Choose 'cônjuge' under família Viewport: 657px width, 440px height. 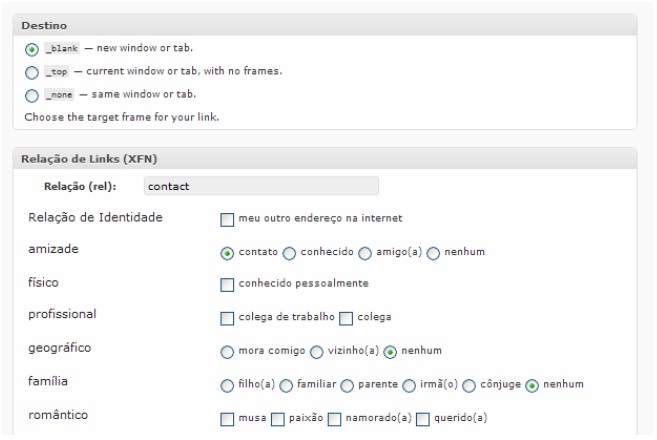pos(469,386)
